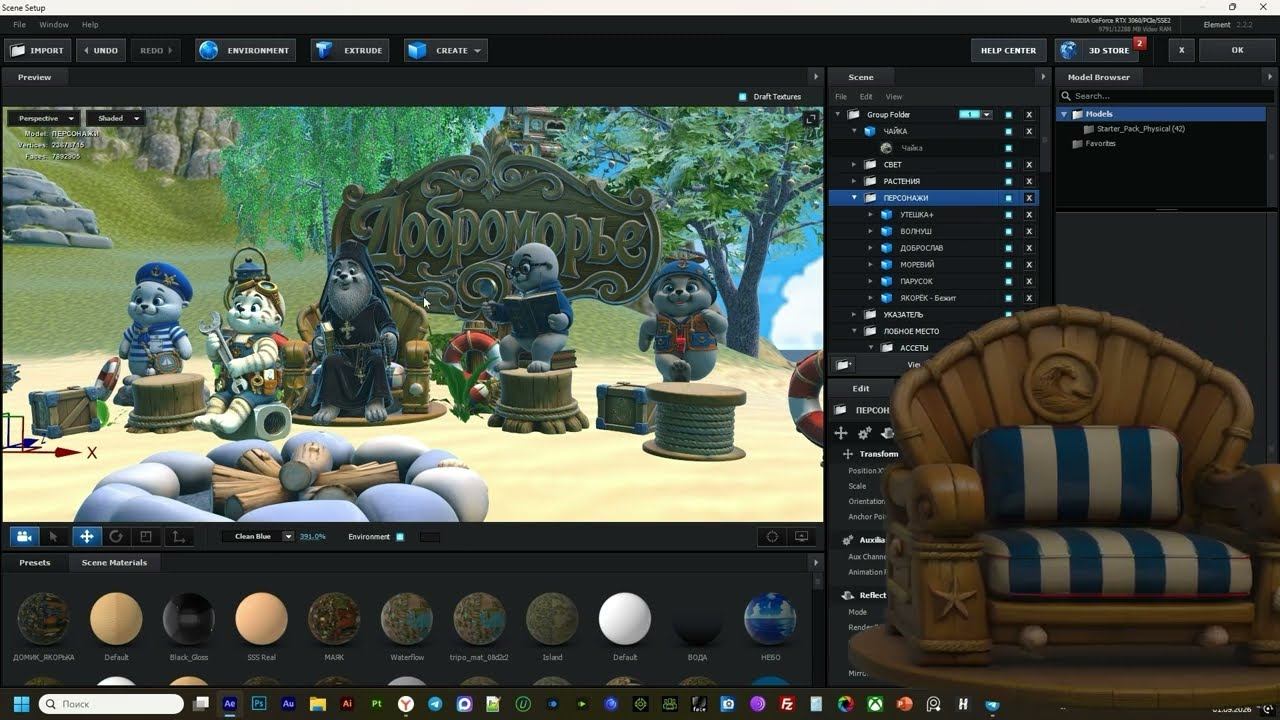Click the monitor display icon below the preview
The image size is (1280, 720).
(801, 537)
